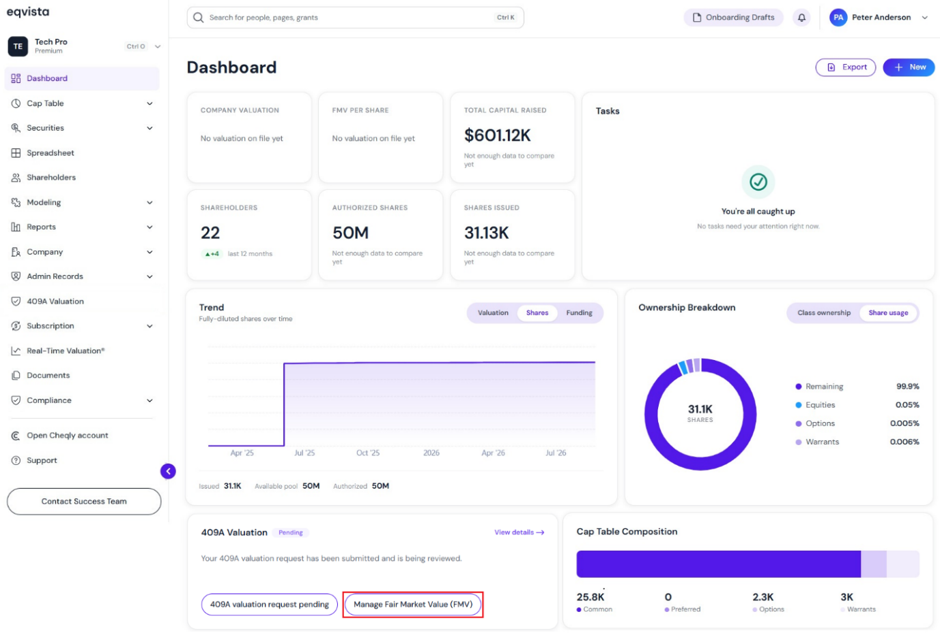This screenshot has height=633, width=940.
Task: Open Onboarding Drafts
Action: pos(733,17)
